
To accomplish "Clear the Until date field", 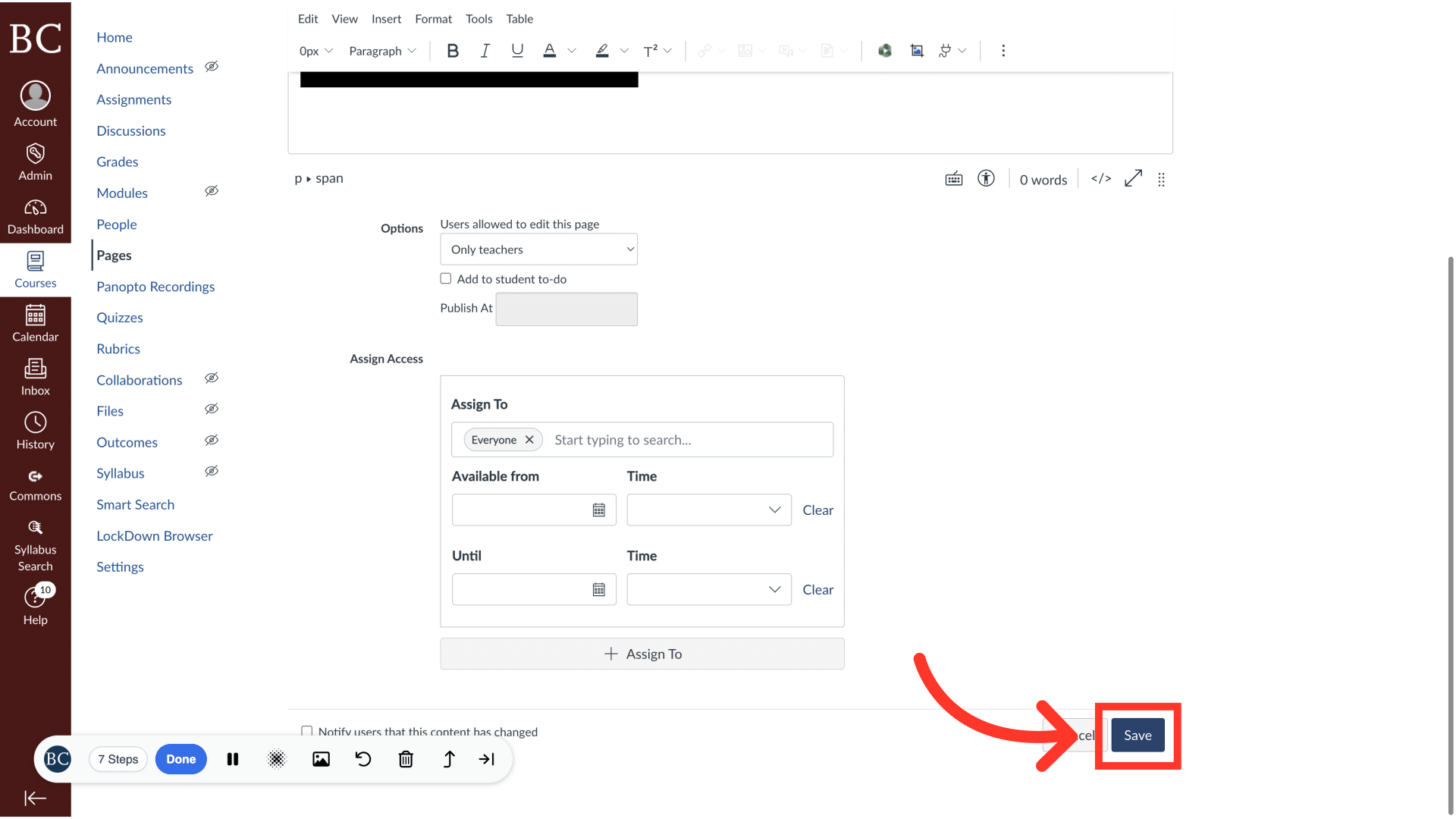I will pyautogui.click(x=818, y=589).
